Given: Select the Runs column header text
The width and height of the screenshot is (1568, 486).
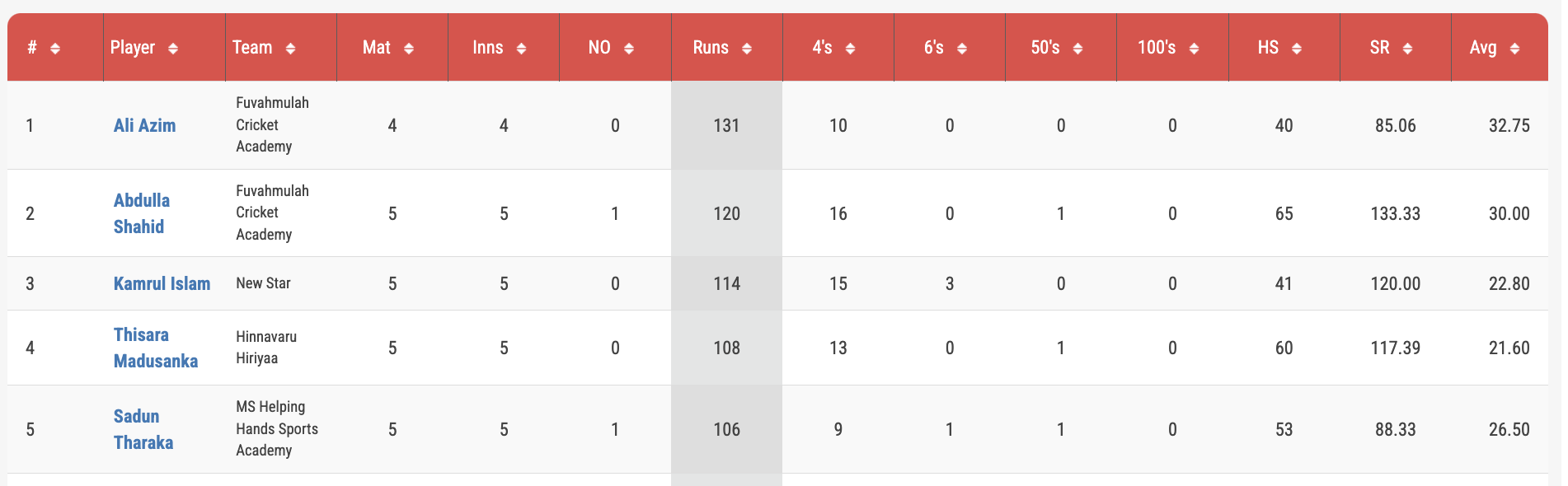Looking at the screenshot, I should pos(711,48).
